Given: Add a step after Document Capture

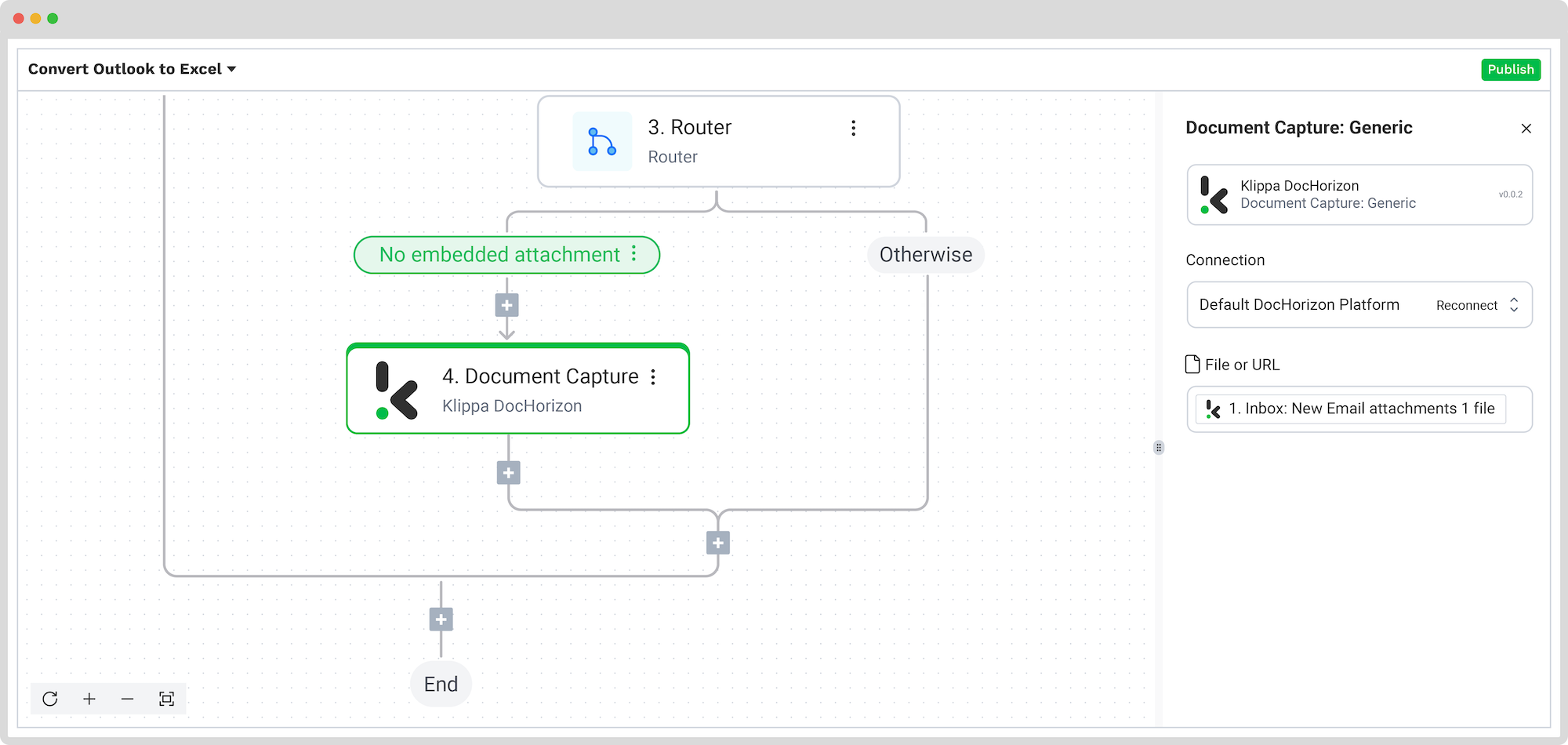Looking at the screenshot, I should 509,473.
